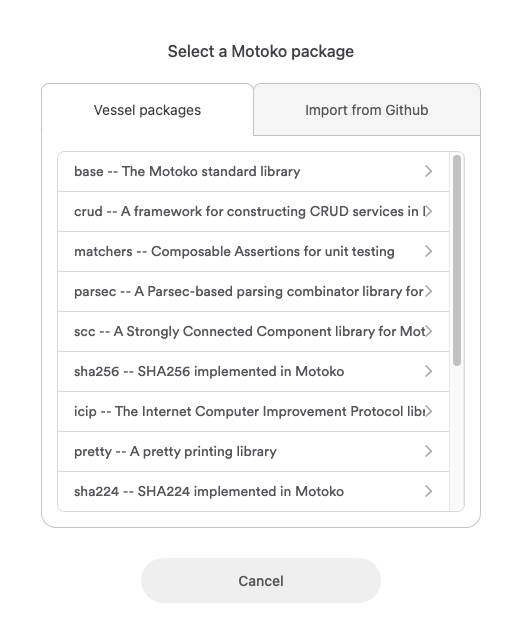Choose the crud framework package
Screen dimensions: 522x634
(x=254, y=211)
